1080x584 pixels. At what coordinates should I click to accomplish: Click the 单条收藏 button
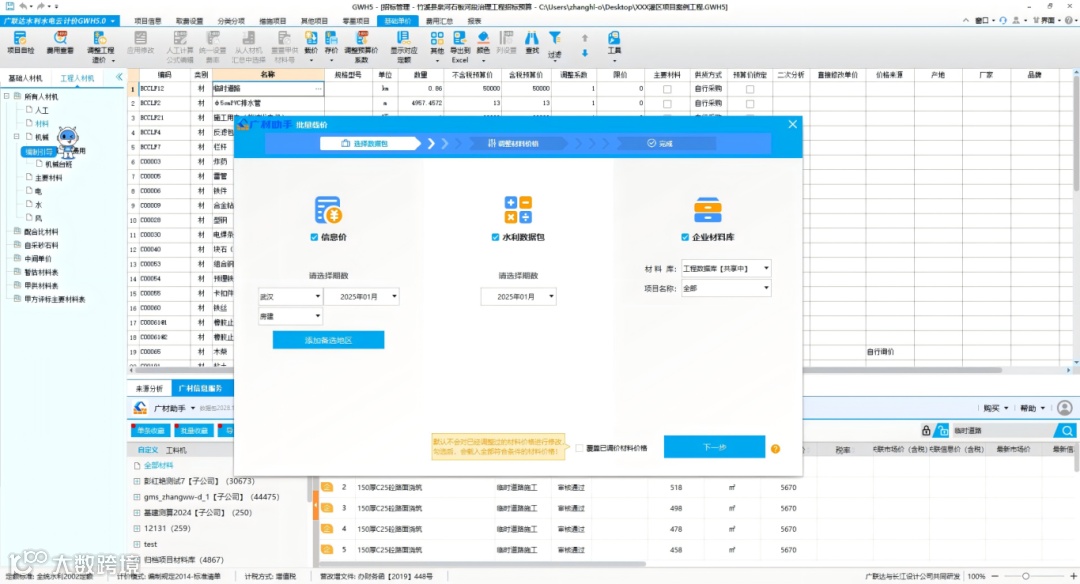pos(151,431)
